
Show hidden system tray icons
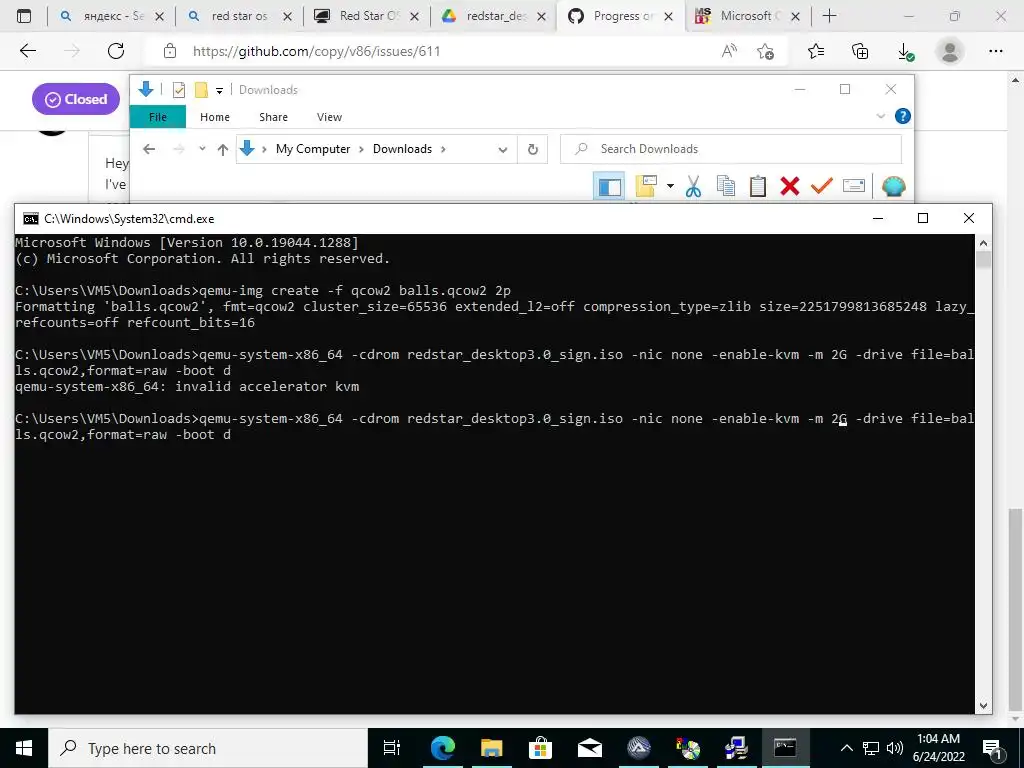coord(846,748)
